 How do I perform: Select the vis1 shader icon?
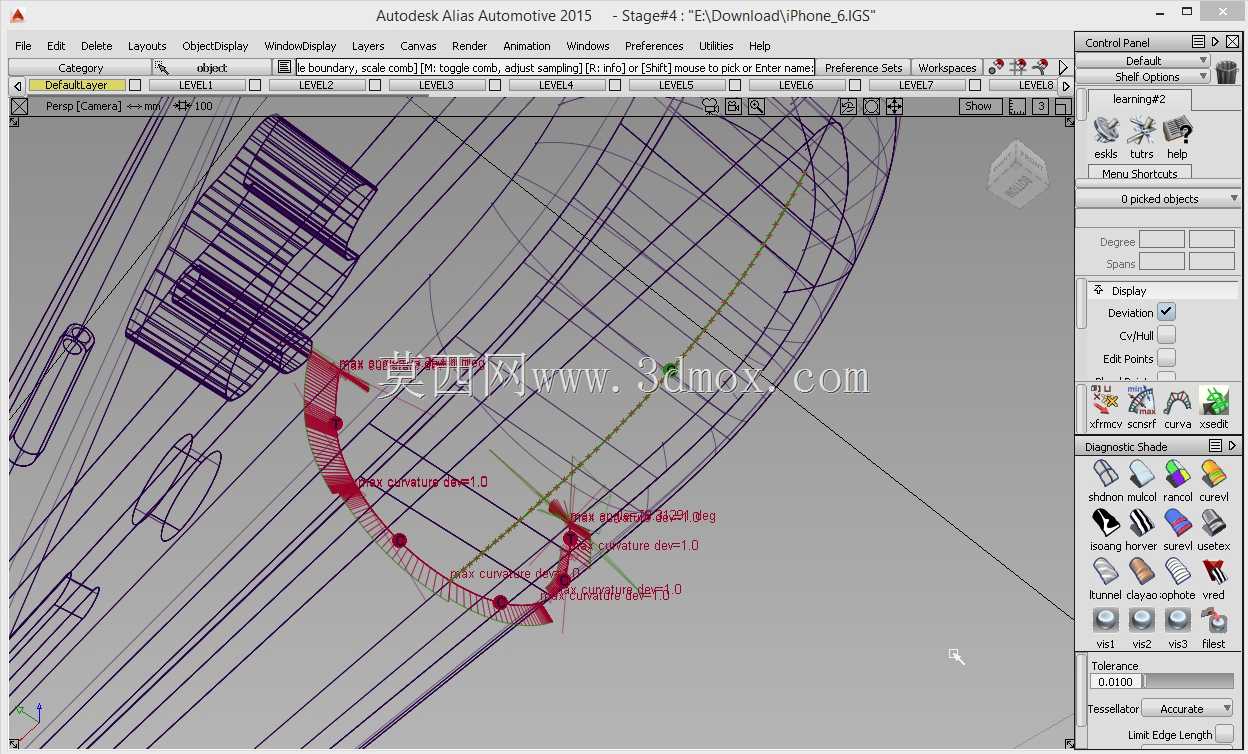click(1105, 620)
